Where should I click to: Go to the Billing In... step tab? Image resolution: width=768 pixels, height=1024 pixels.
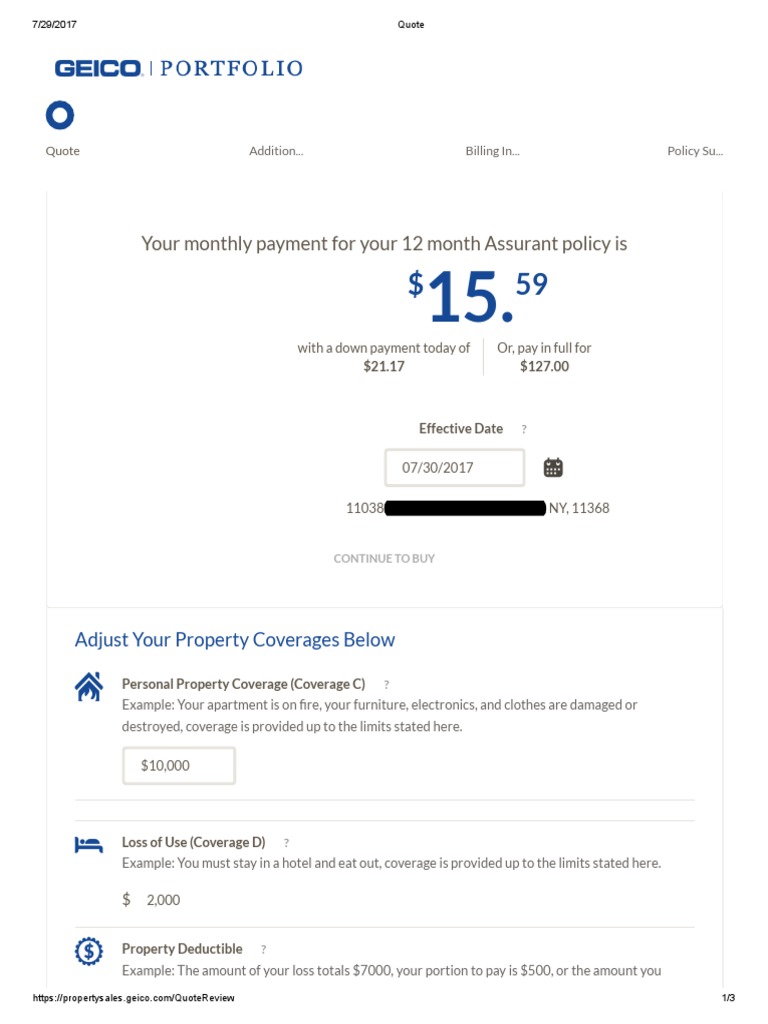[x=492, y=151]
